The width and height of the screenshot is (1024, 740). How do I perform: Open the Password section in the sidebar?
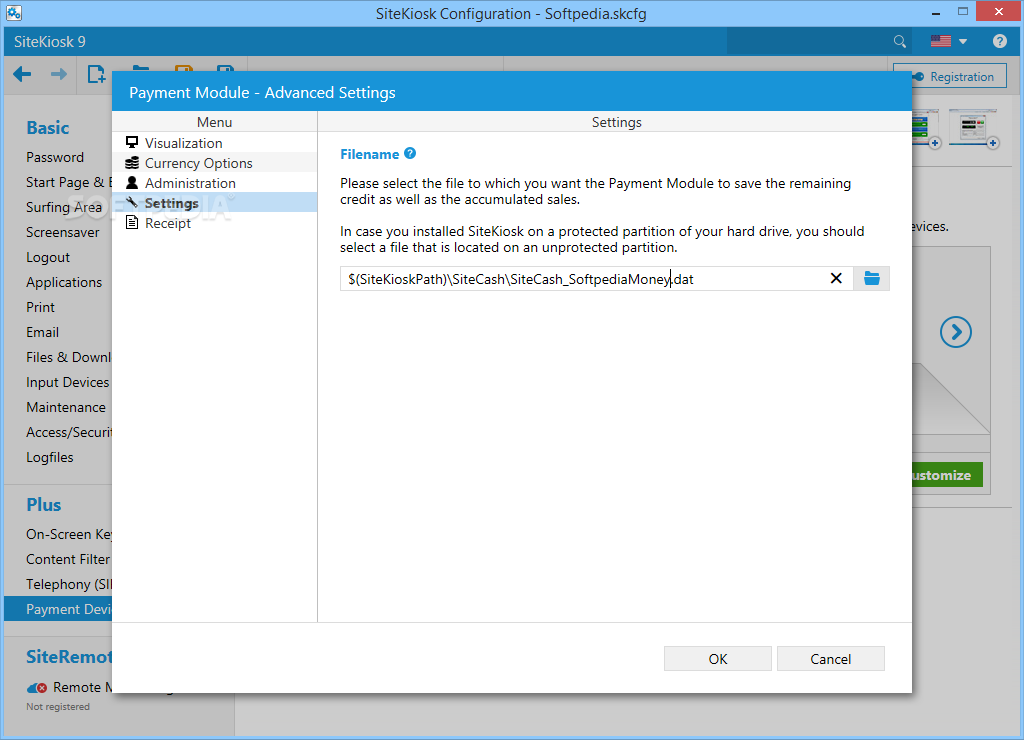(55, 157)
